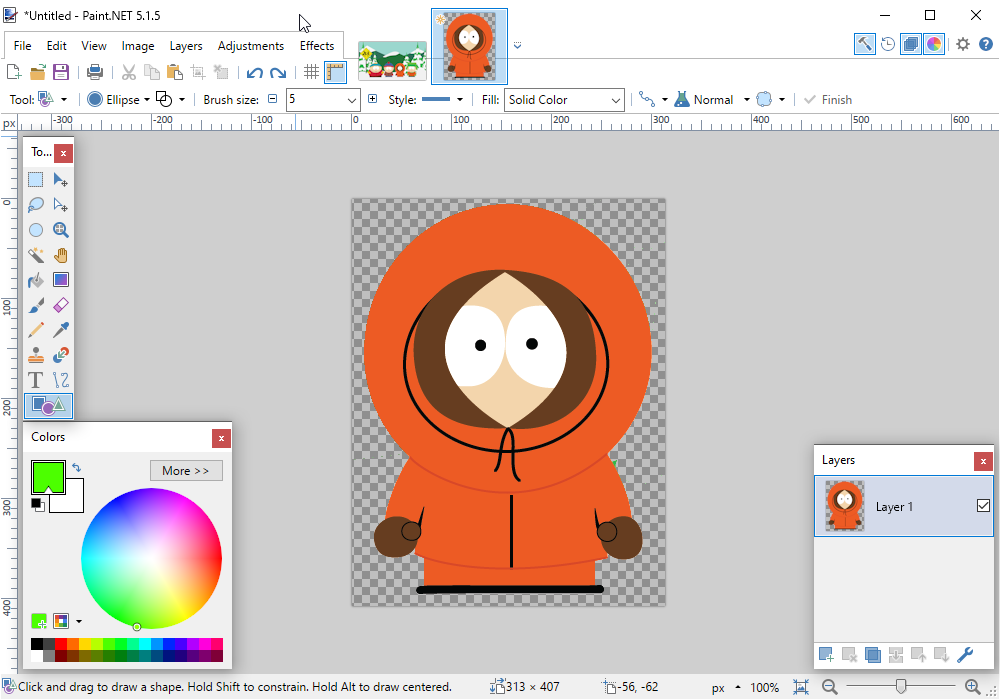Viewport: 1000px width, 700px height.
Task: Open the Layers menu
Action: (186, 46)
